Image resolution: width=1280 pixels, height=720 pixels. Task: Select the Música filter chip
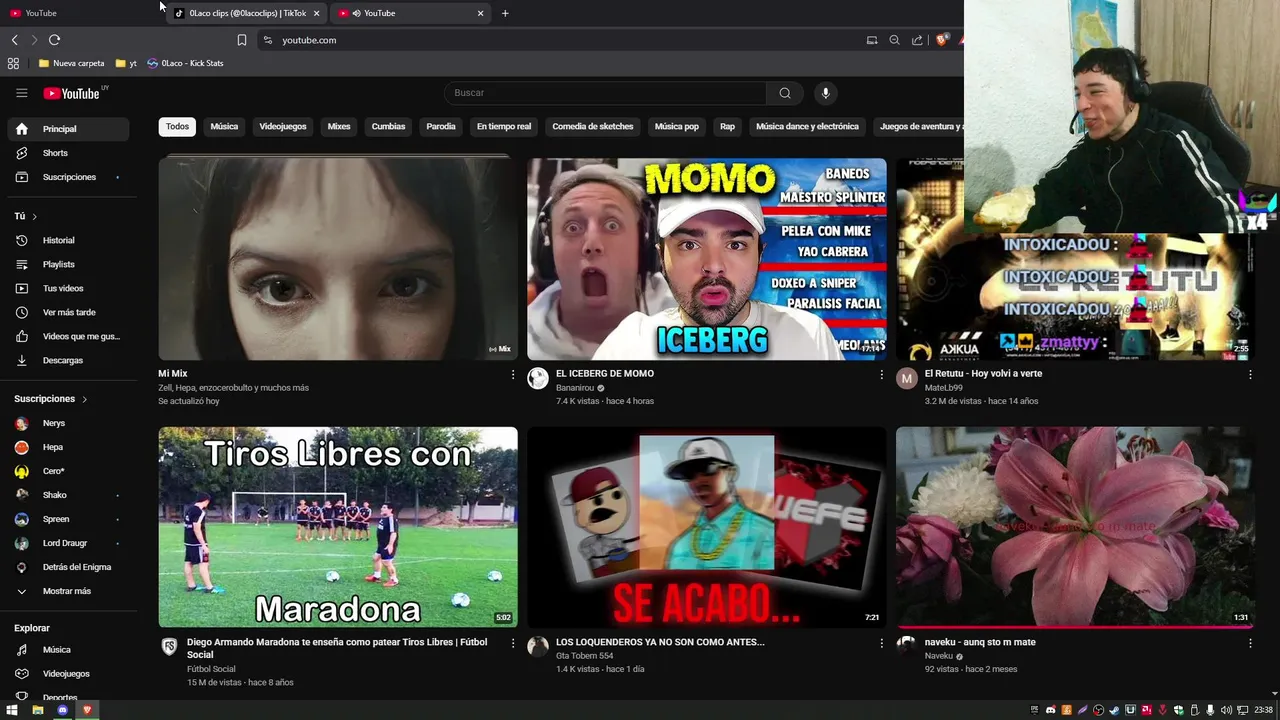point(224,127)
